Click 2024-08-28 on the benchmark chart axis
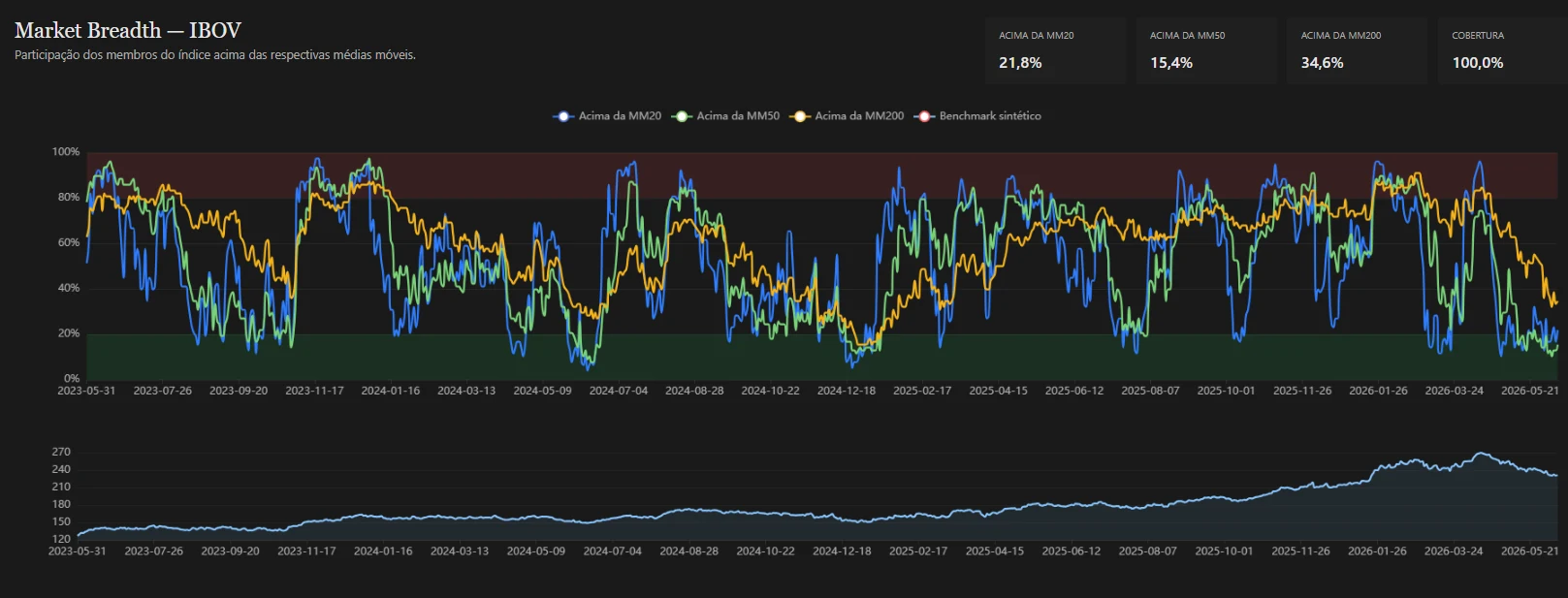 coord(689,551)
